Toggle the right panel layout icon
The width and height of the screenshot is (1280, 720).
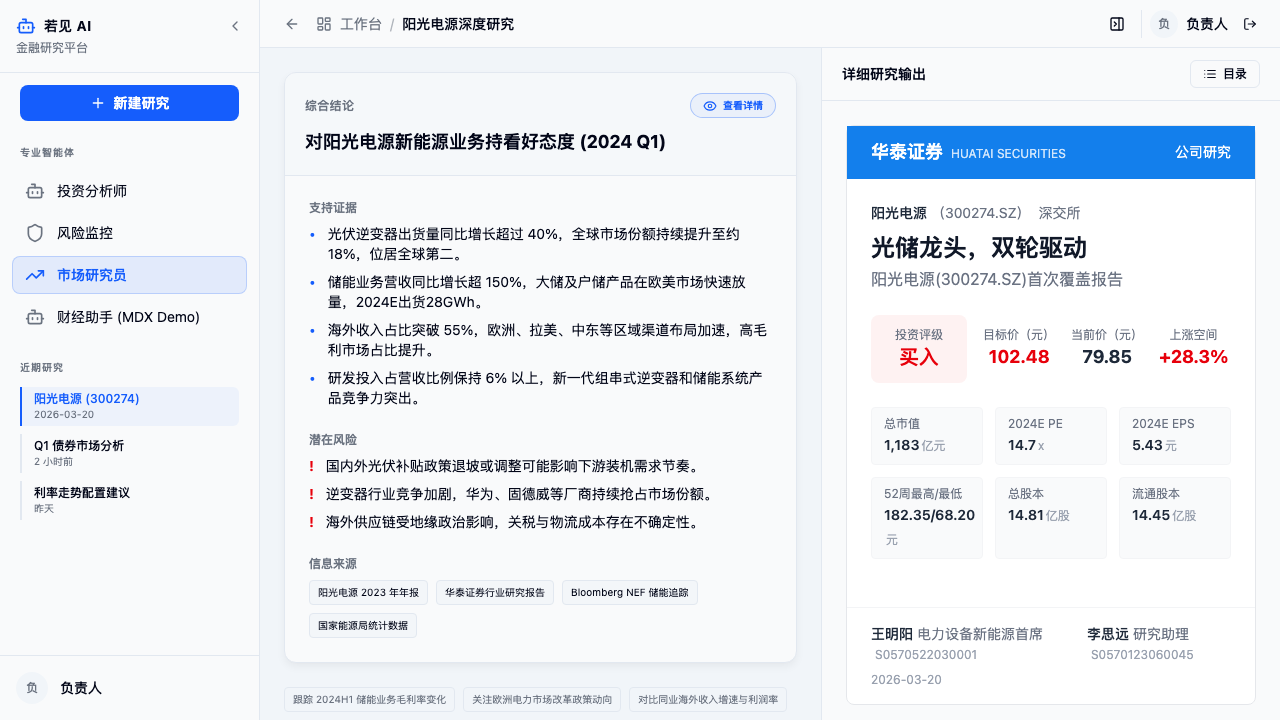pos(1117,24)
